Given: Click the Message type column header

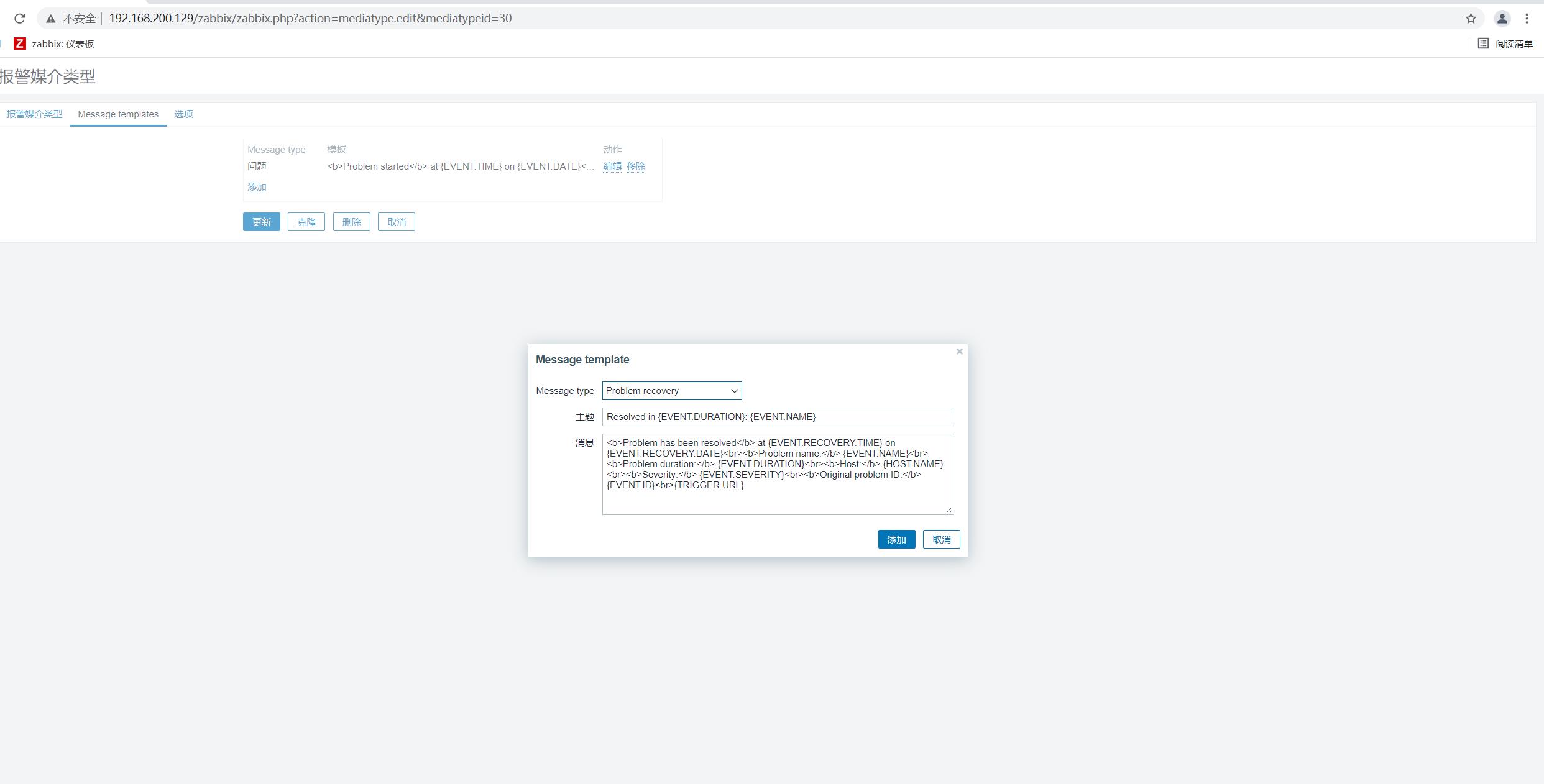Looking at the screenshot, I should tap(277, 150).
